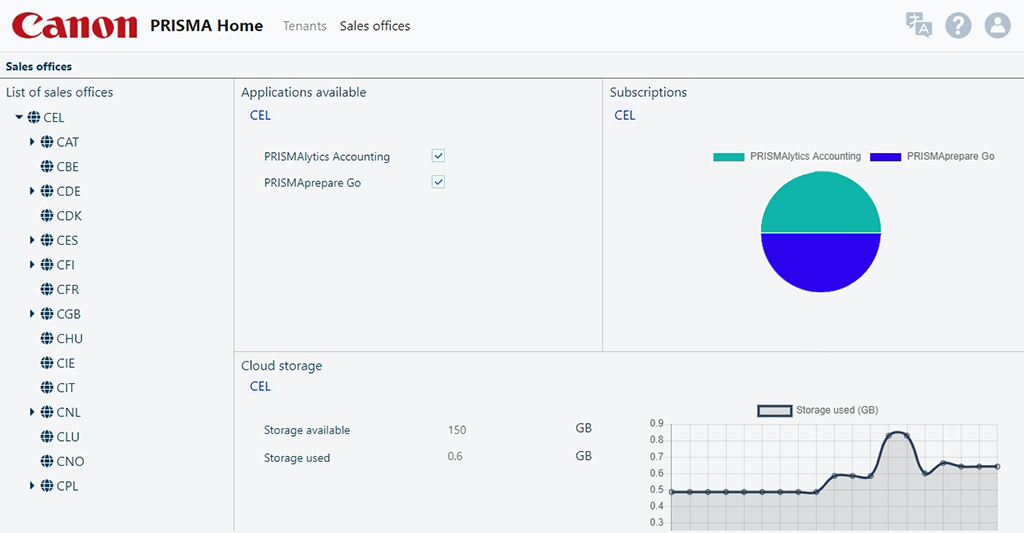This screenshot has height=533, width=1024.
Task: Uncheck the PRISMAlytics Accounting checkbox
Action: pos(438,156)
